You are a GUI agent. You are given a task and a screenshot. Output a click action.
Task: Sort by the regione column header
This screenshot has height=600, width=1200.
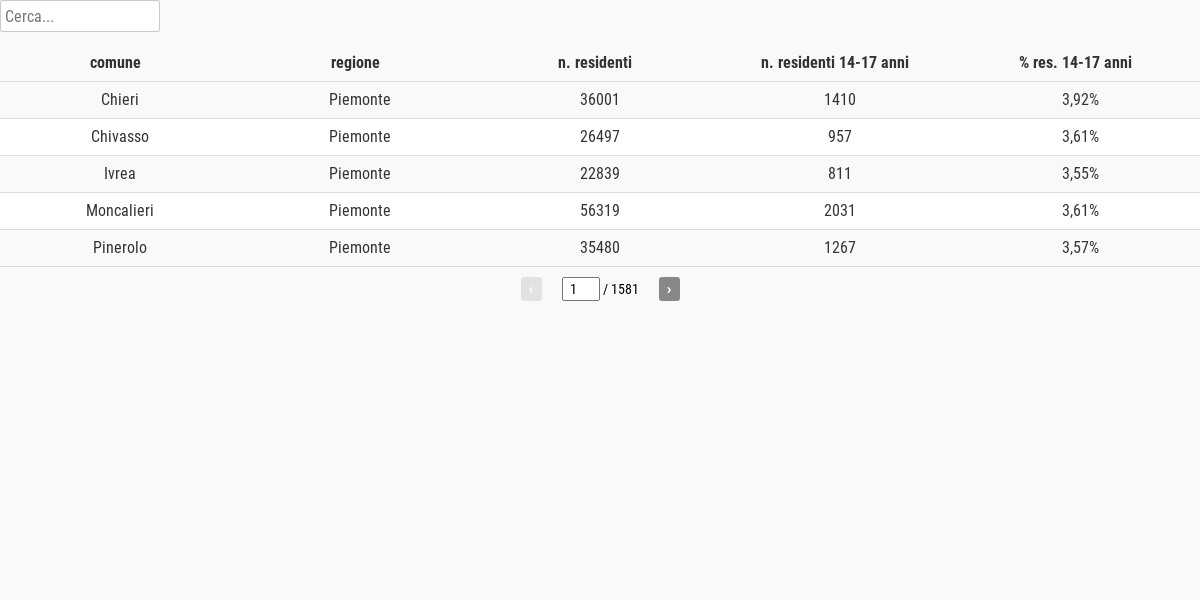(x=355, y=63)
